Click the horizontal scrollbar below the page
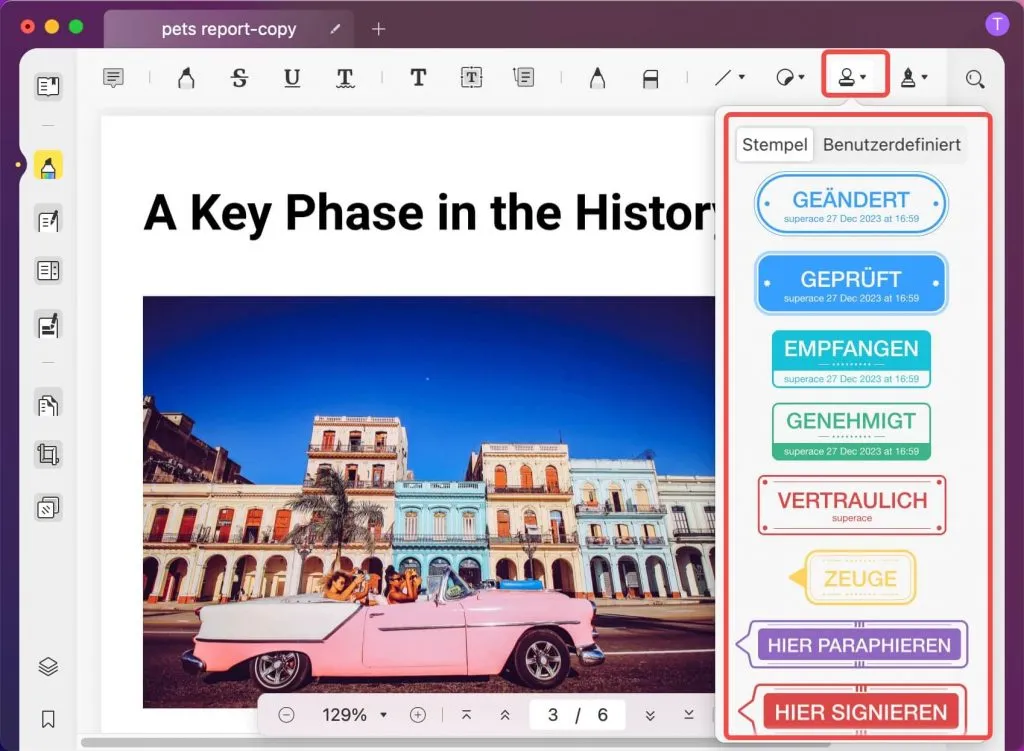 tap(455, 743)
